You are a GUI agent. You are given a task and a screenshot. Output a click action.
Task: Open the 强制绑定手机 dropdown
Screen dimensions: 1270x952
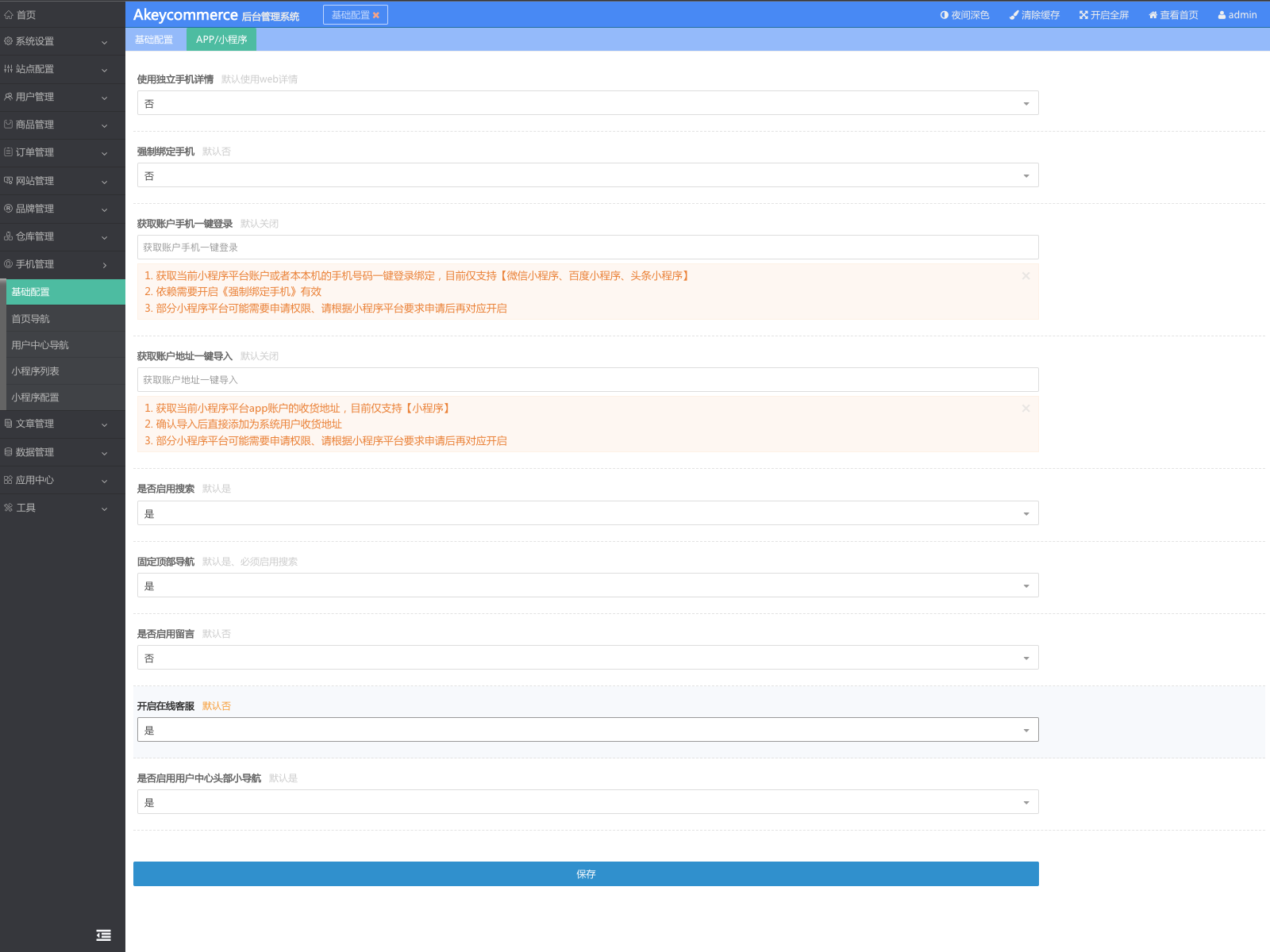[587, 175]
